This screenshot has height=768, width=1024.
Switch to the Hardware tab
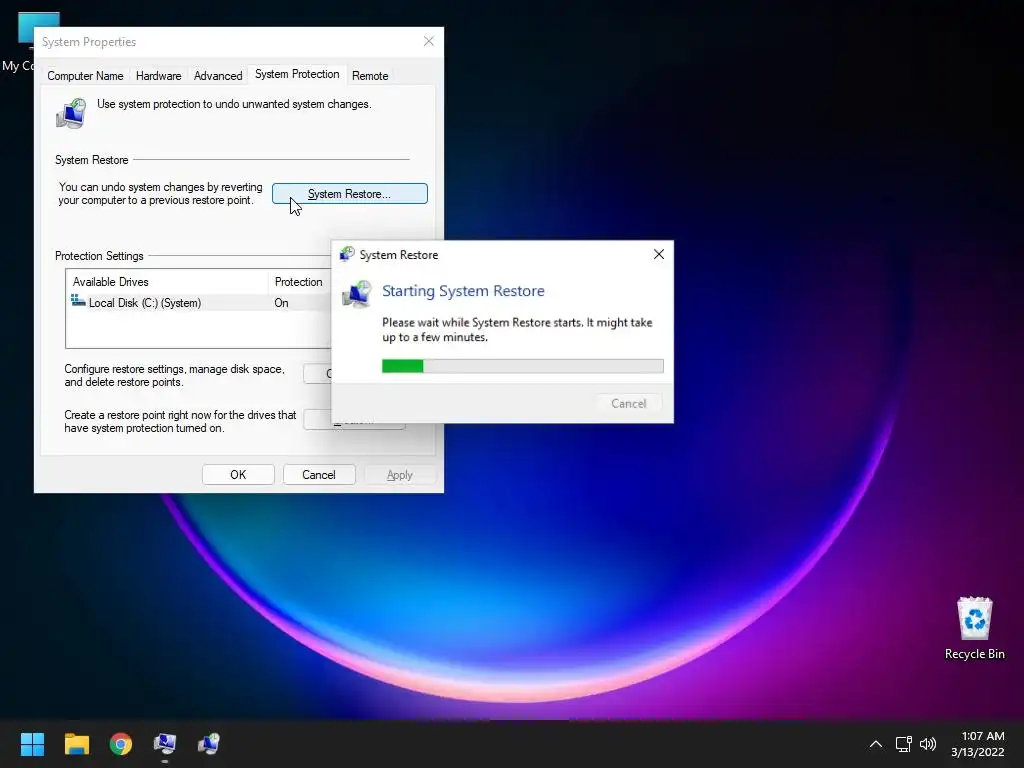tap(158, 76)
